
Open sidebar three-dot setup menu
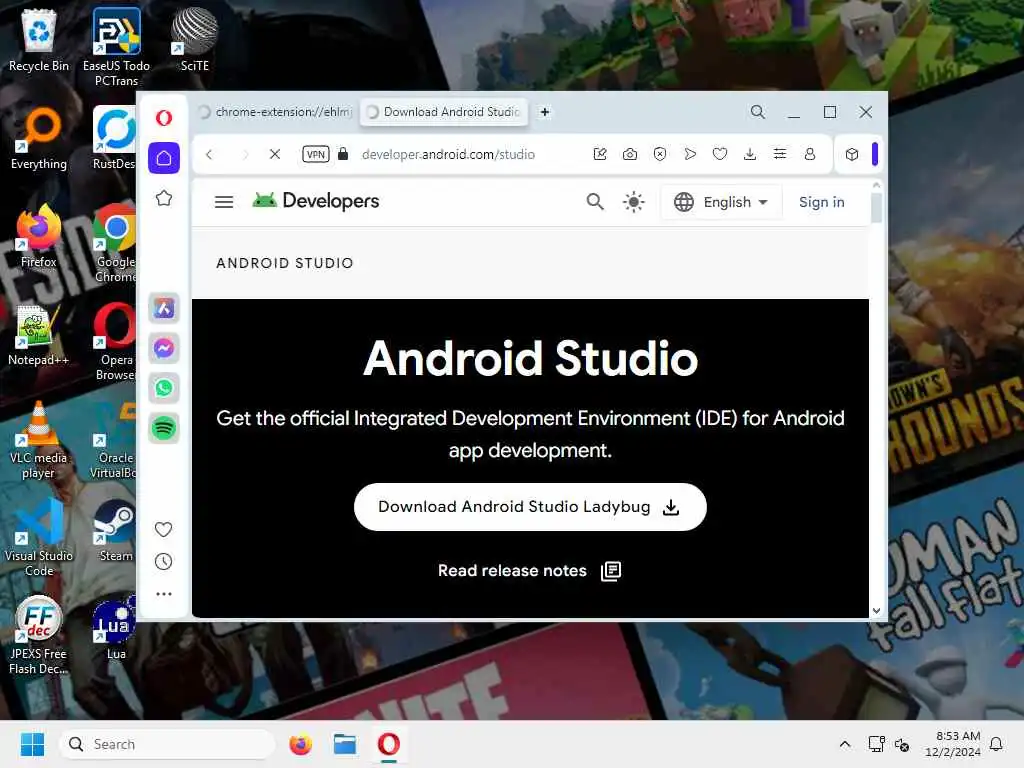(x=163, y=594)
